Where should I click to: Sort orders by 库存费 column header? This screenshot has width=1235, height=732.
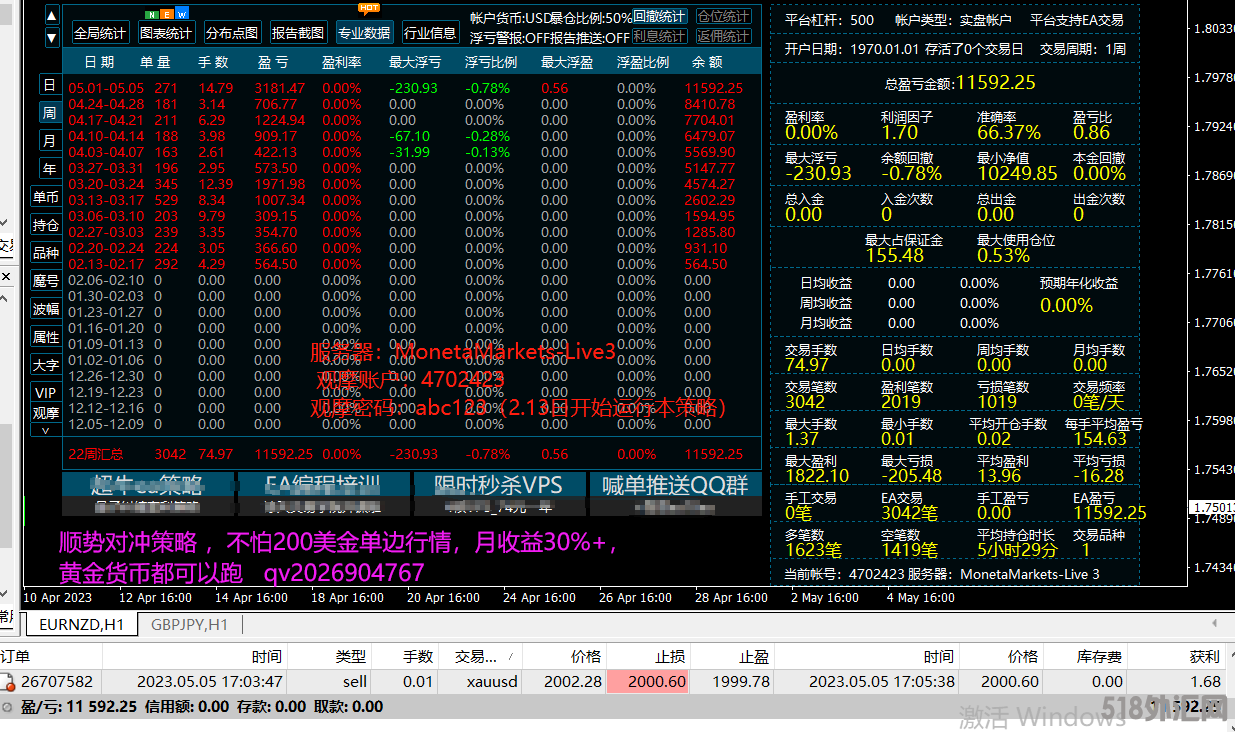coord(1086,657)
